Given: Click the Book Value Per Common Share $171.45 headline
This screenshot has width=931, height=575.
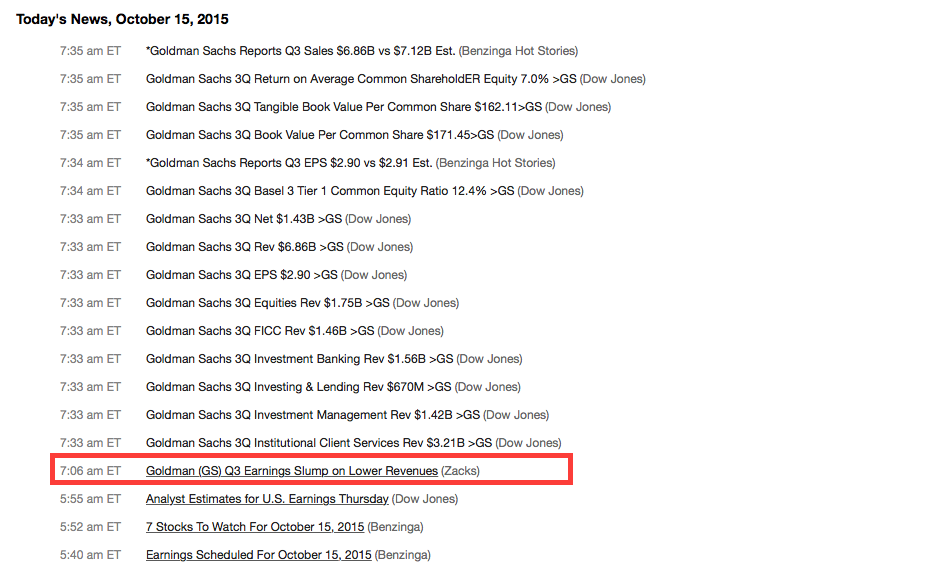Looking at the screenshot, I should (x=320, y=135).
